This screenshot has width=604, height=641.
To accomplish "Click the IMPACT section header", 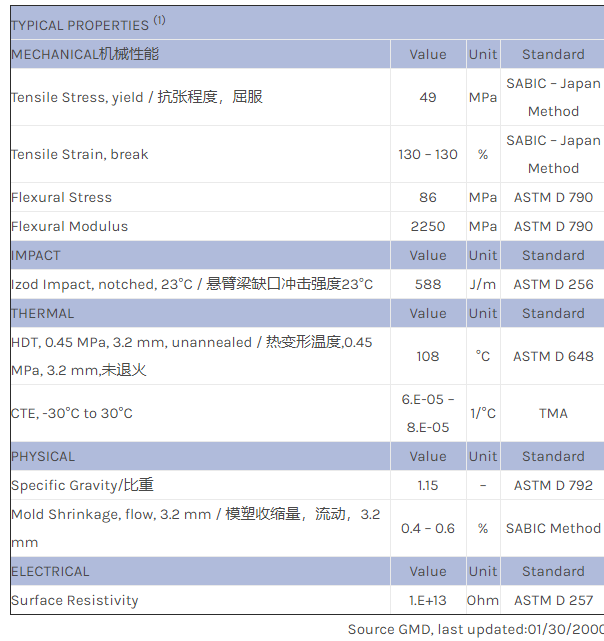I will pos(36,255).
